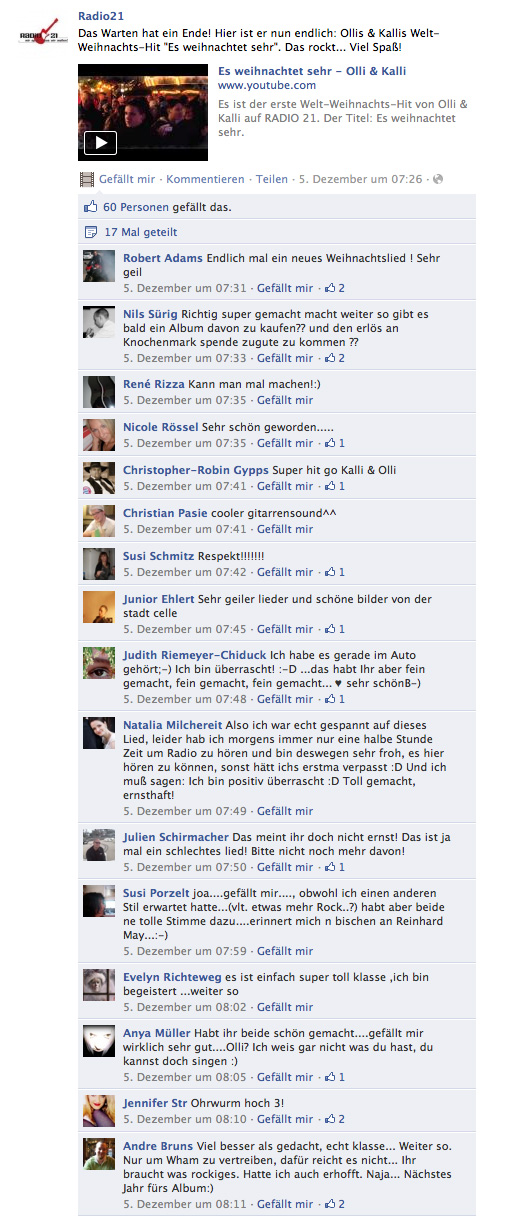
Task: Like René Rizza's comment
Action: pyautogui.click(x=285, y=400)
